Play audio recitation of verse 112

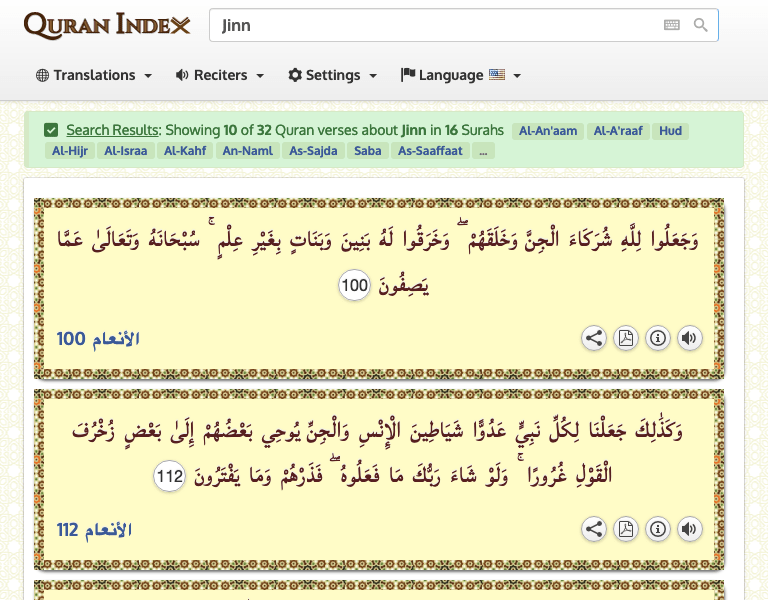tap(689, 529)
